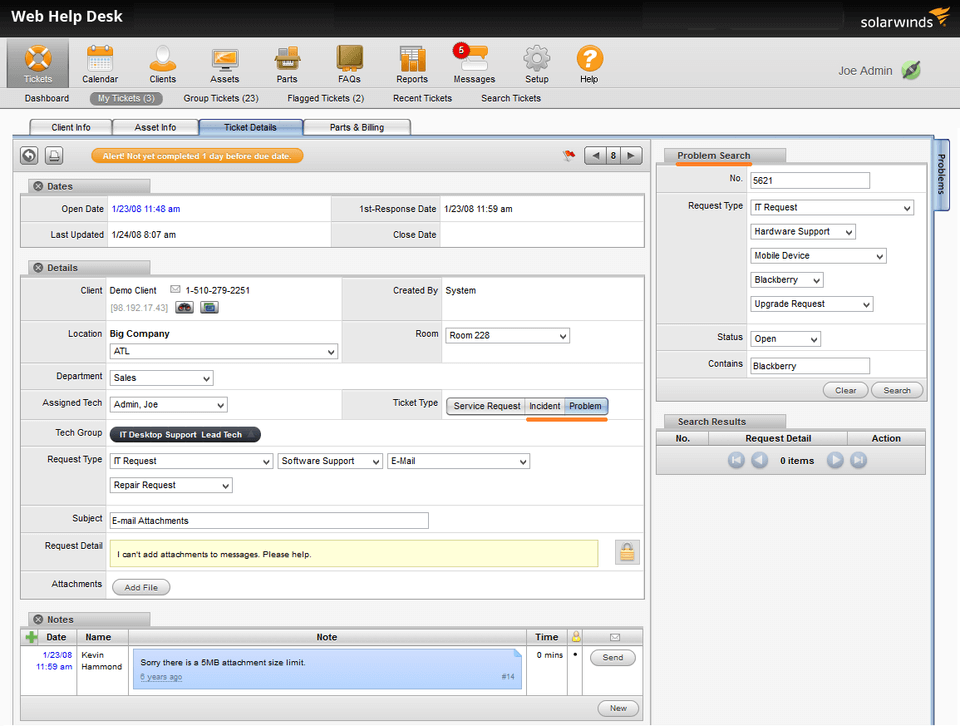960x726 pixels.
Task: Set Ticket Type to Service Request
Action: click(x=487, y=406)
